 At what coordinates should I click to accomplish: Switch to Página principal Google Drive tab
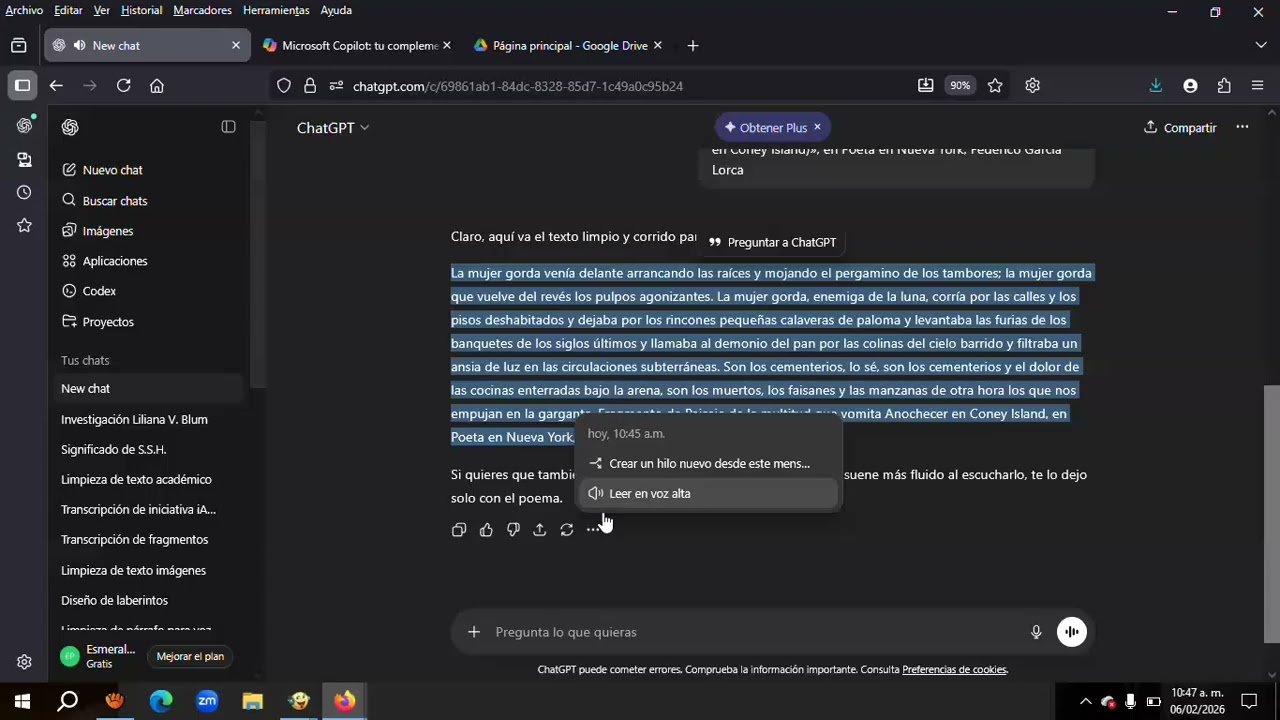(x=569, y=45)
